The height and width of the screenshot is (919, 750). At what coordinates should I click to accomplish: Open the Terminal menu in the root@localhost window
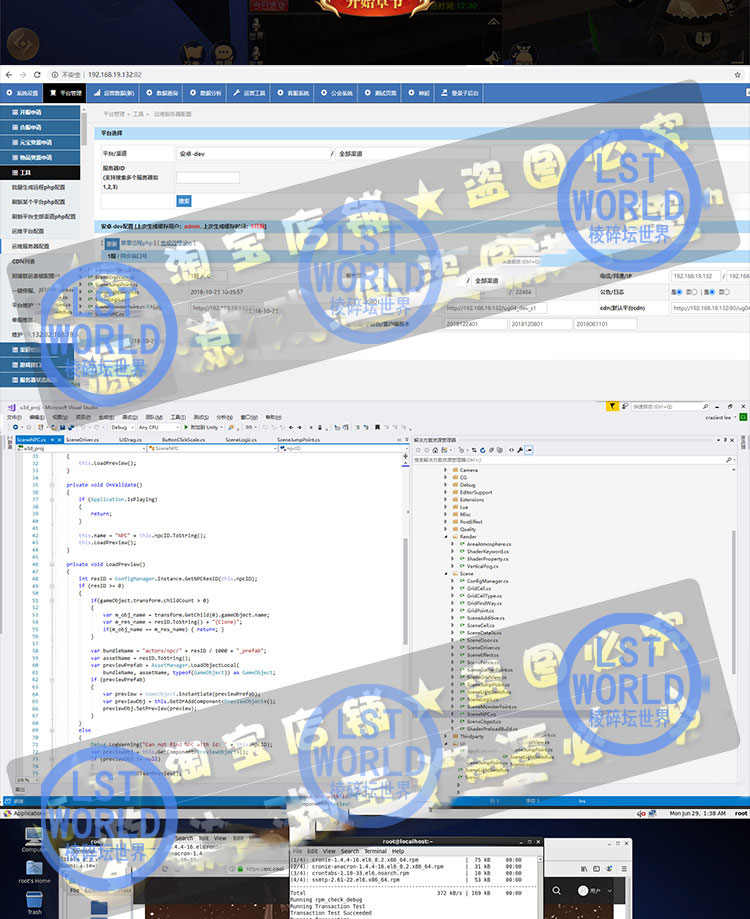375,851
